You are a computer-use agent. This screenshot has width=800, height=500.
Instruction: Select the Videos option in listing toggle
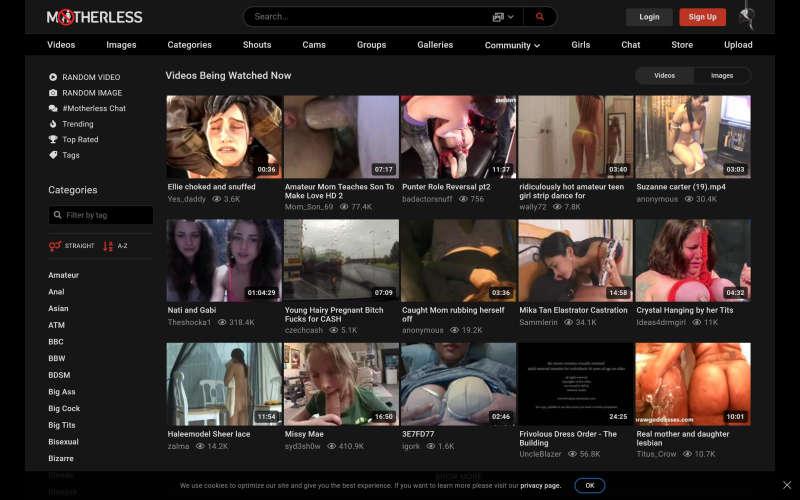664,76
